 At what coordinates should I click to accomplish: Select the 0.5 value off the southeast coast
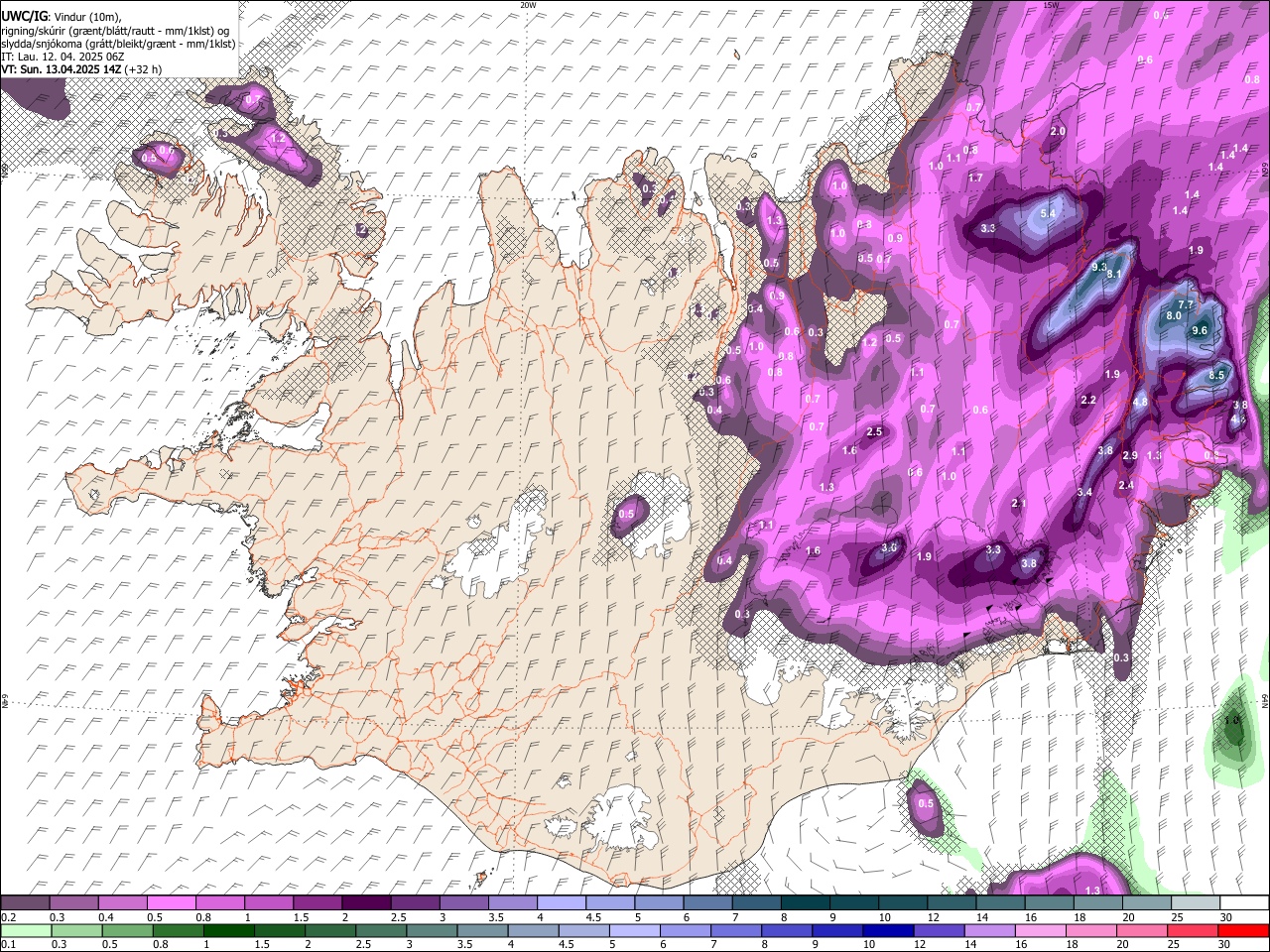tap(926, 803)
